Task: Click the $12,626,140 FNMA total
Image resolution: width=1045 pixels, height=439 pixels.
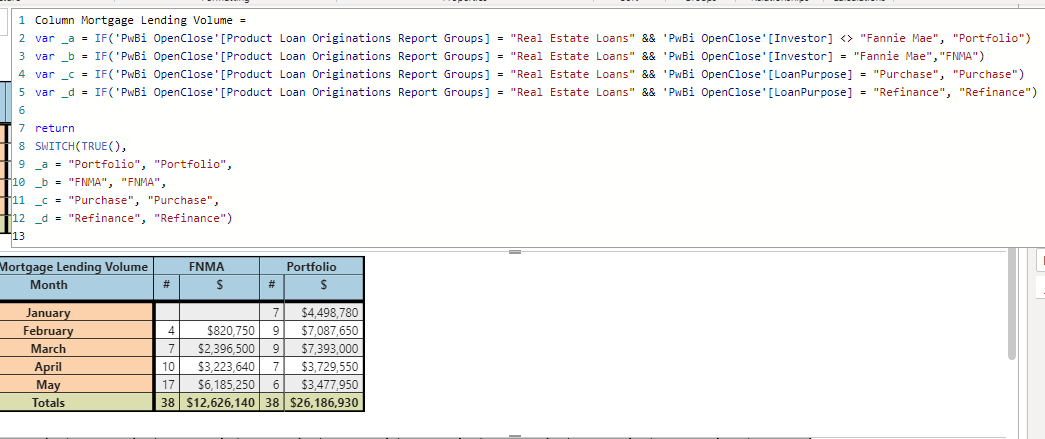Action: pyautogui.click(x=219, y=402)
